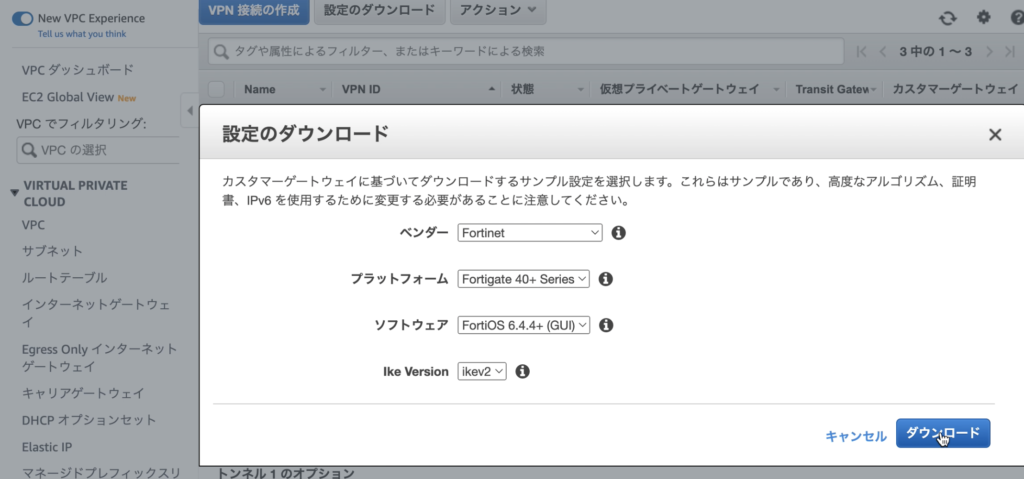This screenshot has height=479, width=1024.
Task: Collapse the VIRTUAL PRIVATE CLOUD section
Action: pyautogui.click(x=14, y=193)
